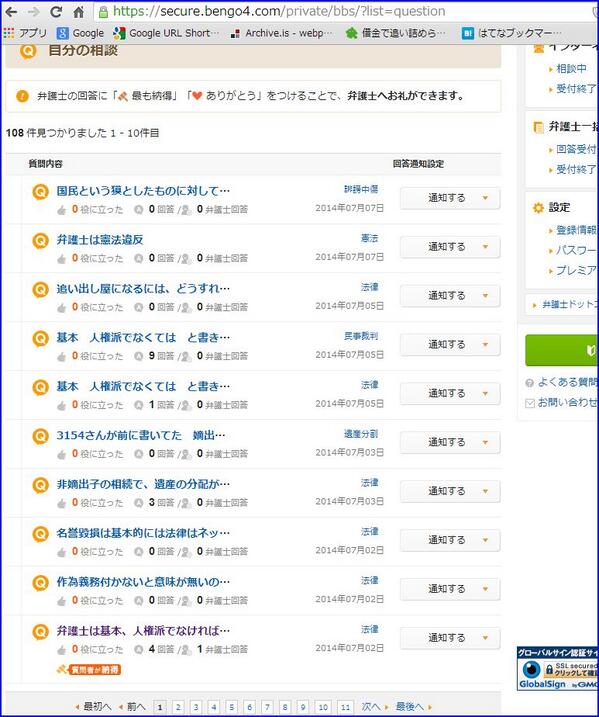Open the Archive.is bookmark
The image size is (599, 717).
coord(282,33)
